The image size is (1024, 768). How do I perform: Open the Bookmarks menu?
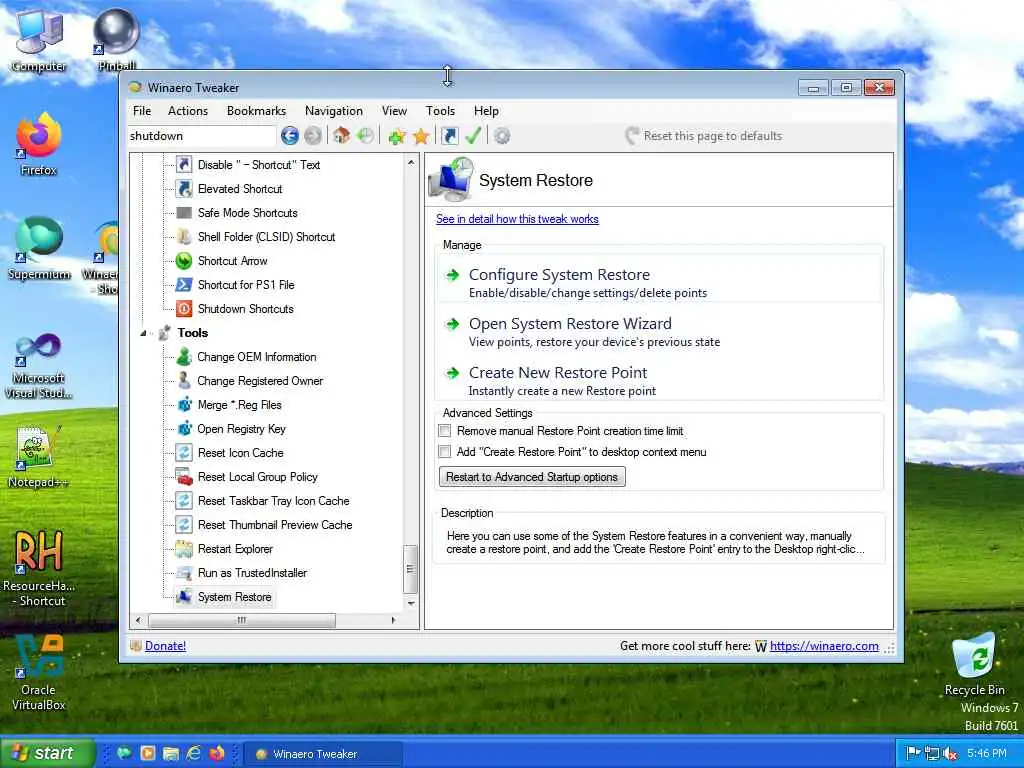point(257,111)
